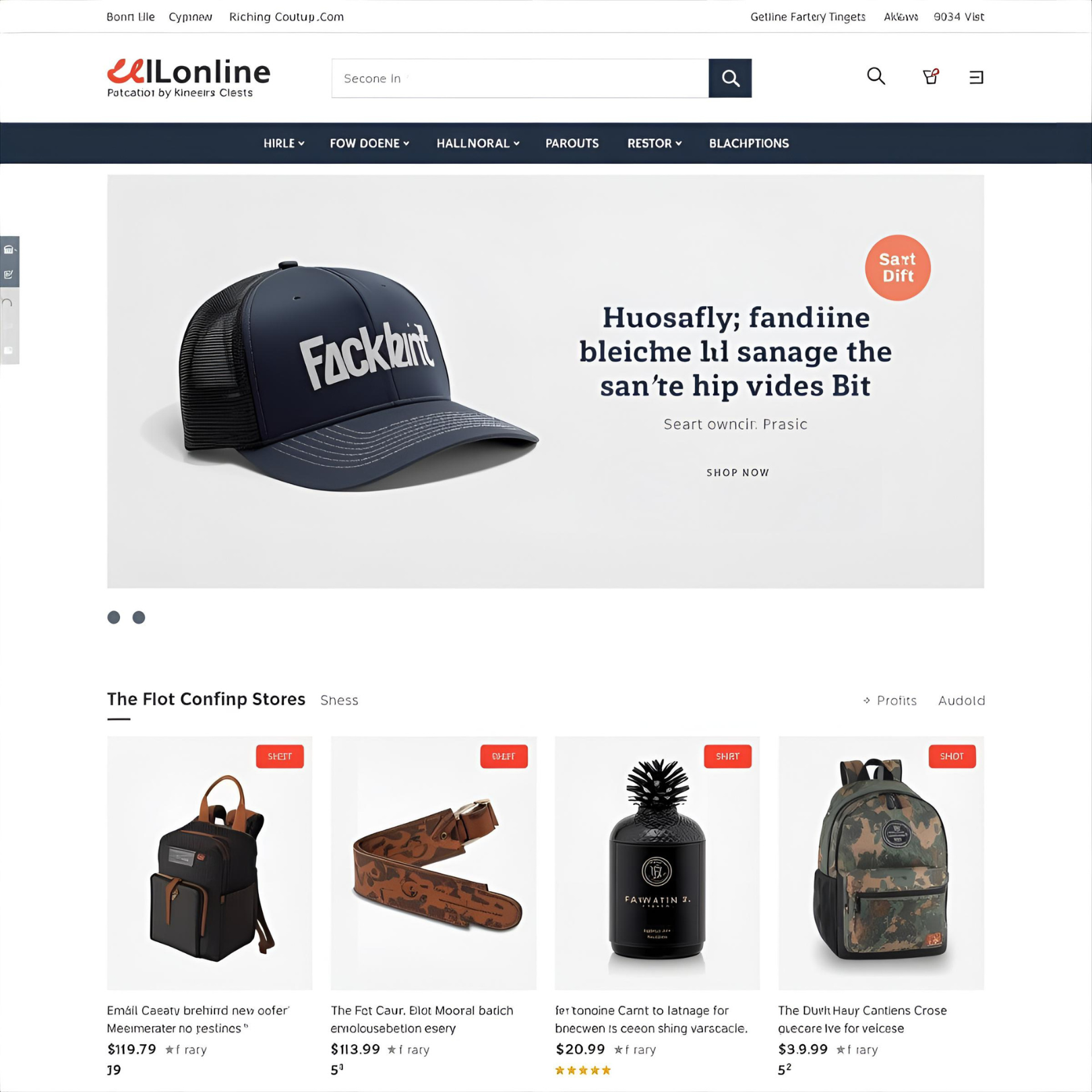1092x1092 pixels.
Task: Open the header magnifier search icon
Action: click(x=876, y=76)
